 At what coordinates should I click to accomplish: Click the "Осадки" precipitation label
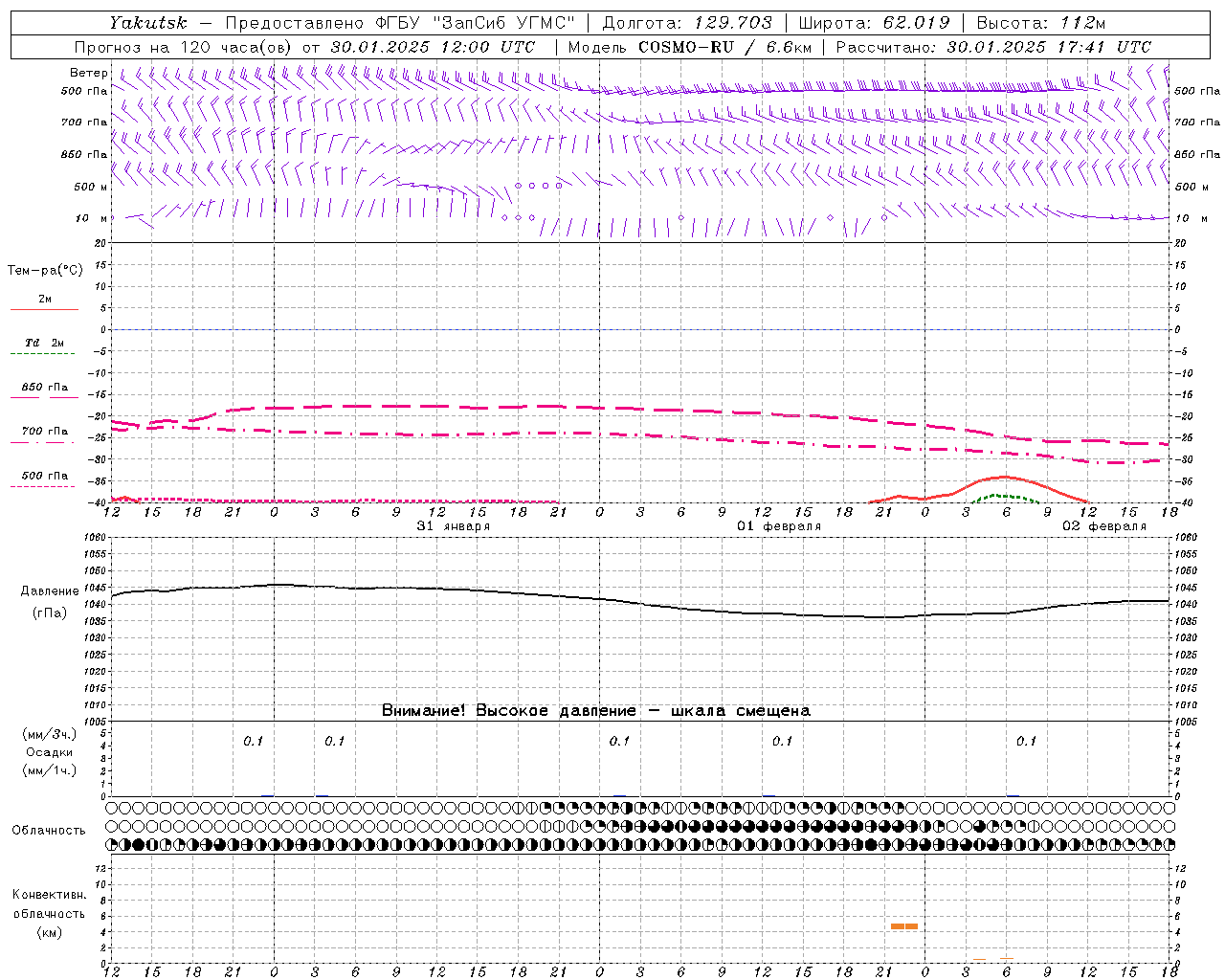[x=49, y=752]
